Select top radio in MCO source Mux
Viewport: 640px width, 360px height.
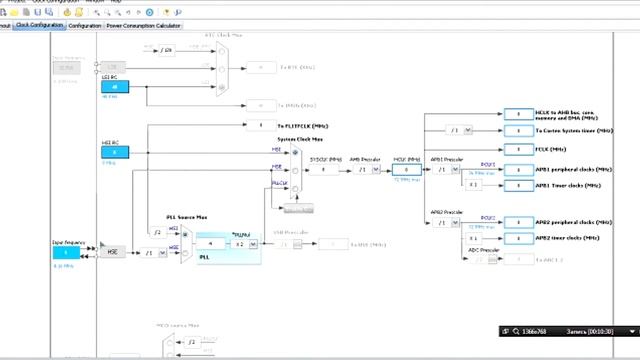pos(170,342)
